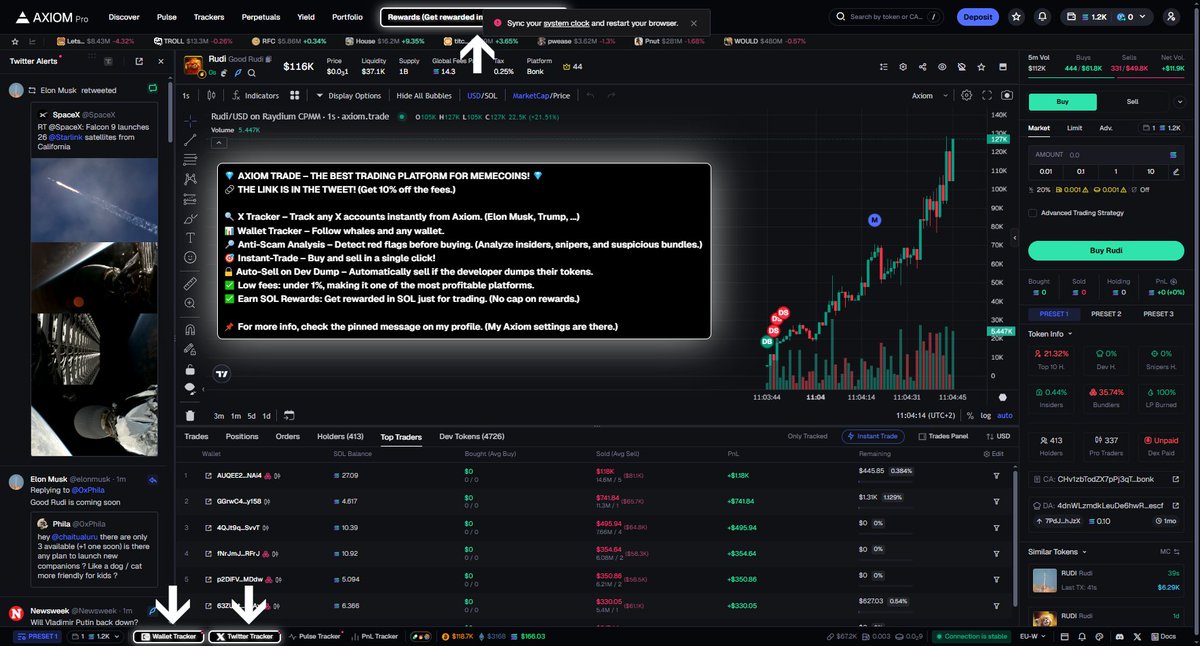1200x646 pixels.
Task: Open the Discover menu
Action: 124,17
